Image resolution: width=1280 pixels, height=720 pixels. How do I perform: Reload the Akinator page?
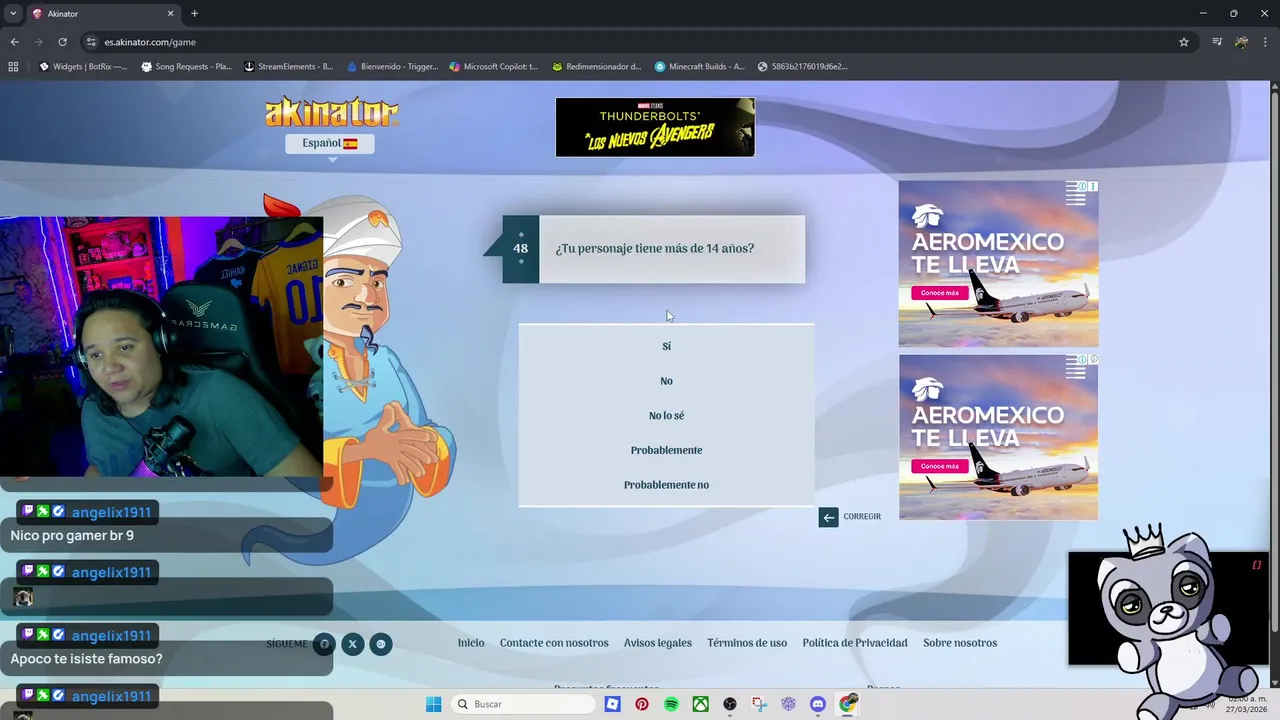click(62, 42)
